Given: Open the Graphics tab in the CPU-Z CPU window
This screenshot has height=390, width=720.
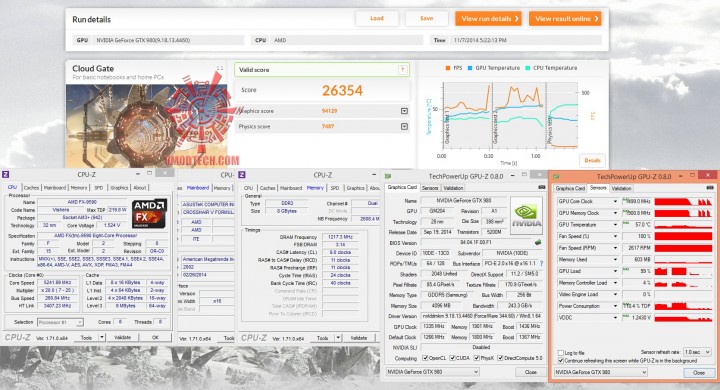Looking at the screenshot, I should click(119, 187).
